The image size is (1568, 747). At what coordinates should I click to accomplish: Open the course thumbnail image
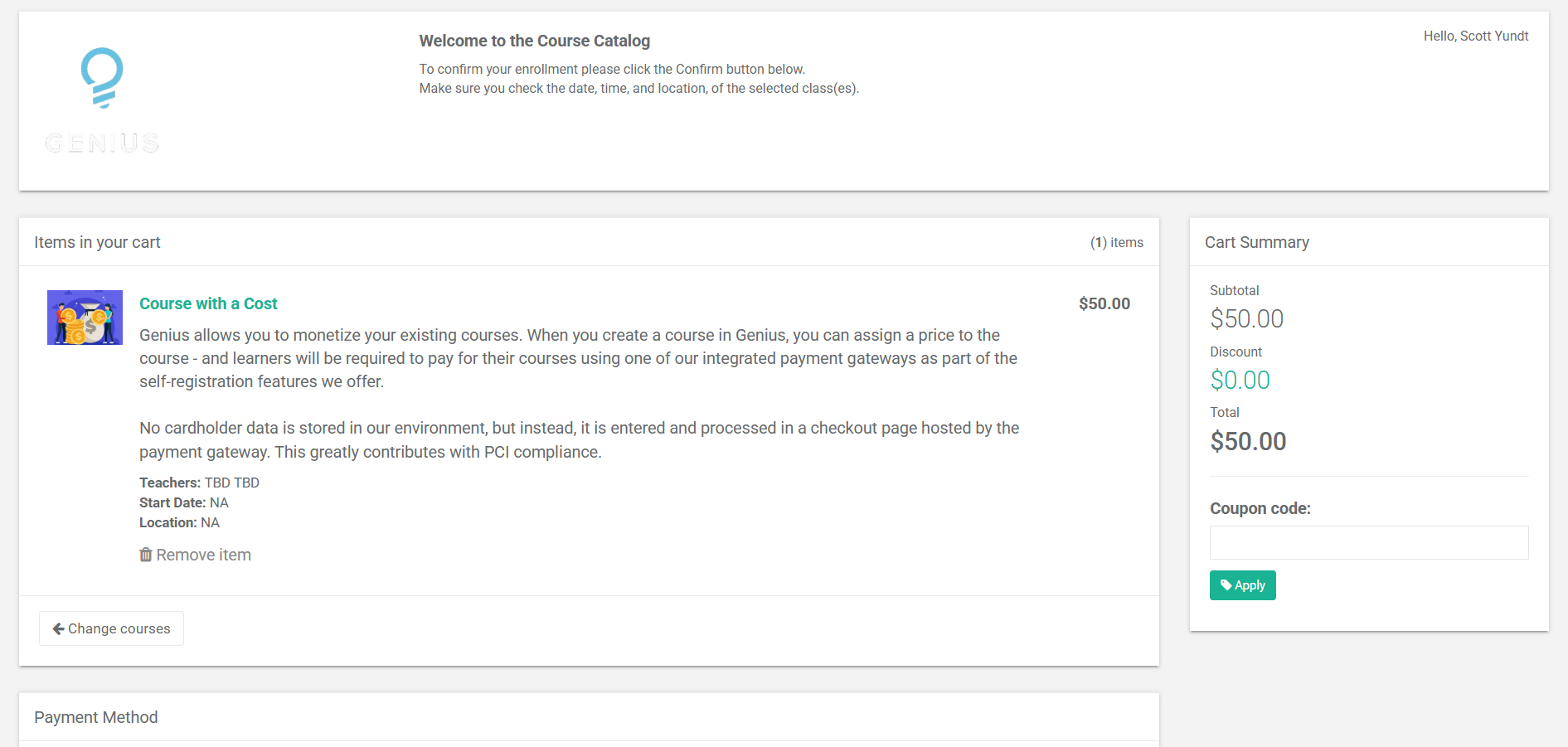tap(85, 318)
